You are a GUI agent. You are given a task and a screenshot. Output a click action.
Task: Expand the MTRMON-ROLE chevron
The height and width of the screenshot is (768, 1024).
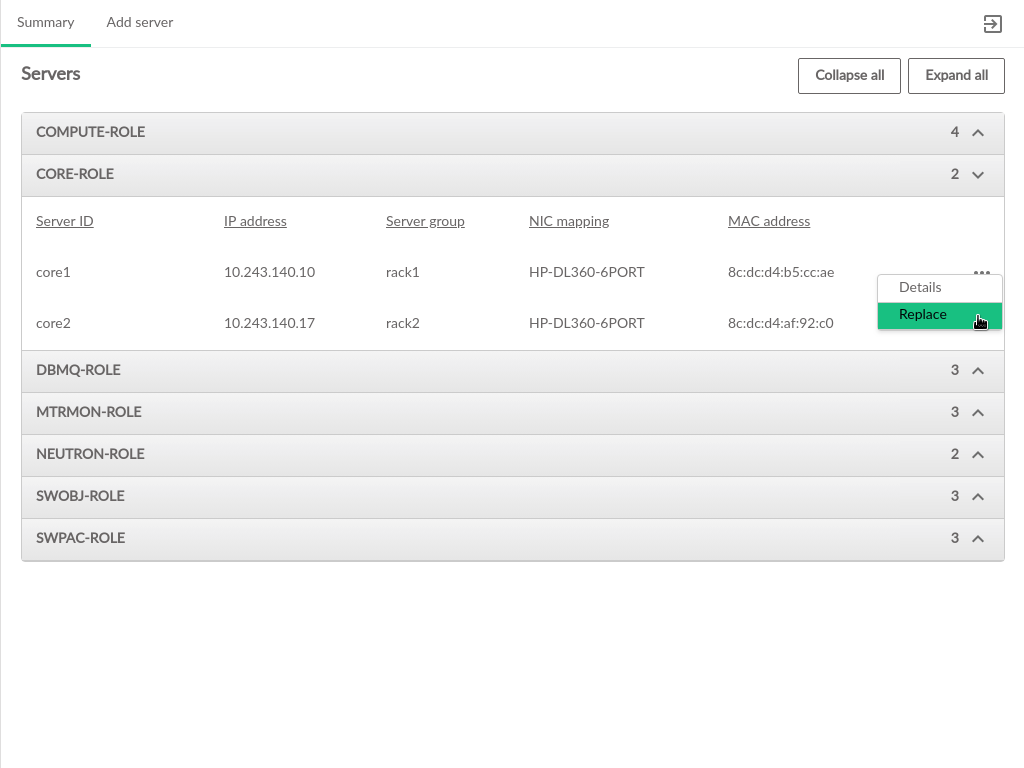point(978,413)
